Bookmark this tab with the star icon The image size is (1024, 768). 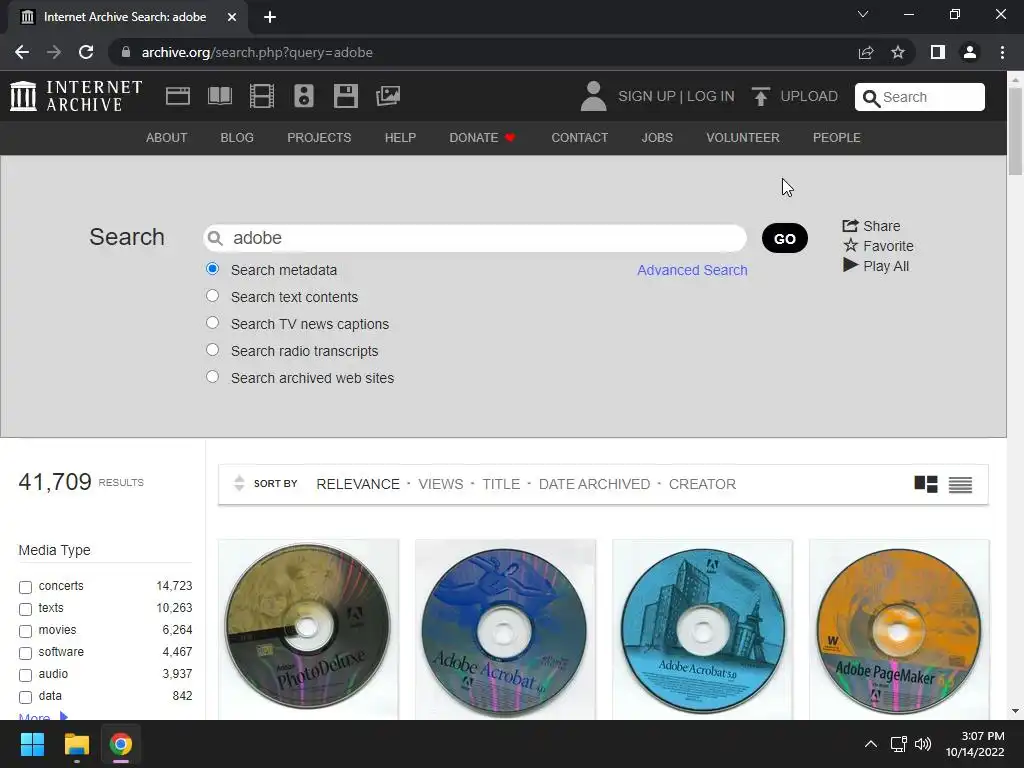point(898,52)
